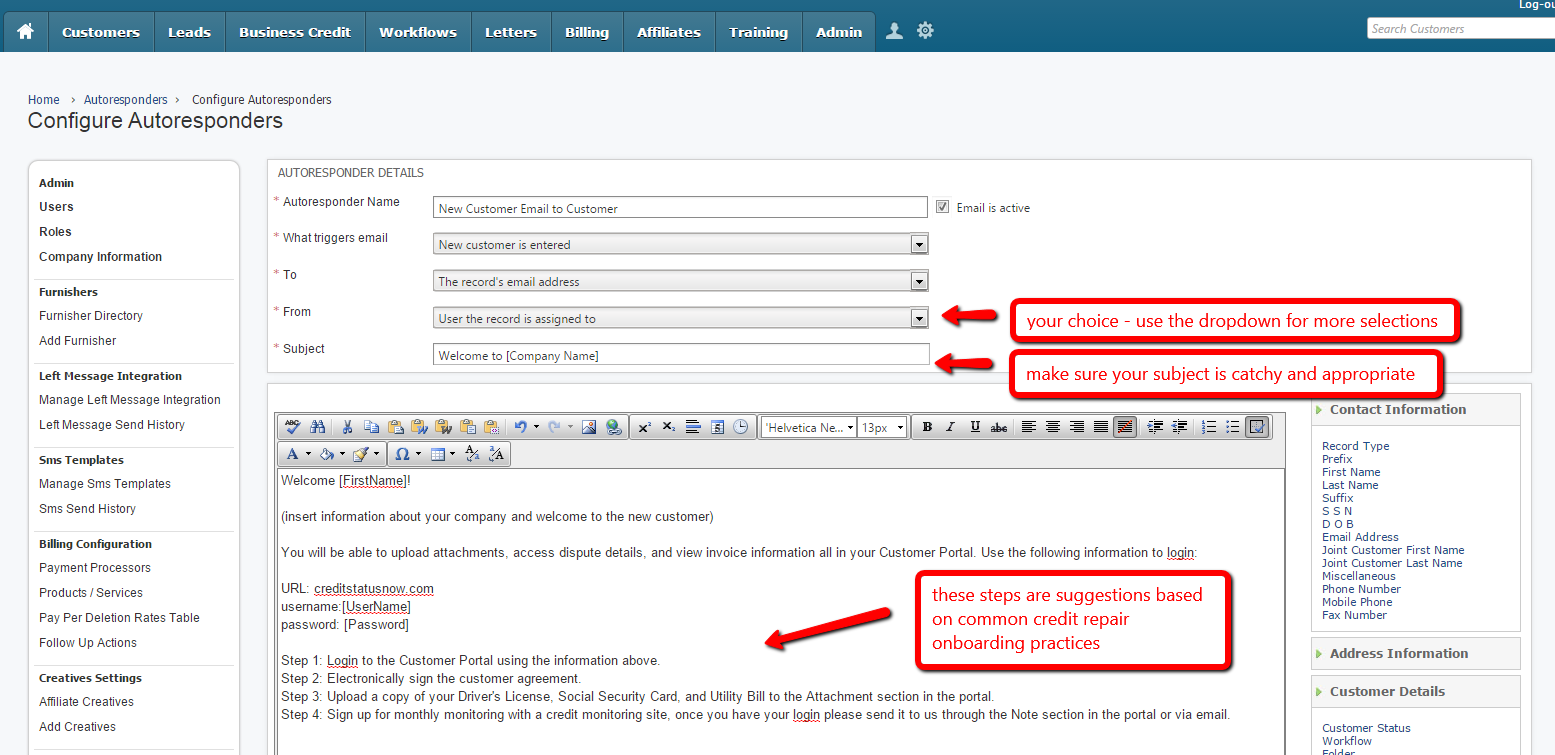Click the Autoresponders breadcrumb link
This screenshot has height=755, width=1555.
(x=125, y=100)
